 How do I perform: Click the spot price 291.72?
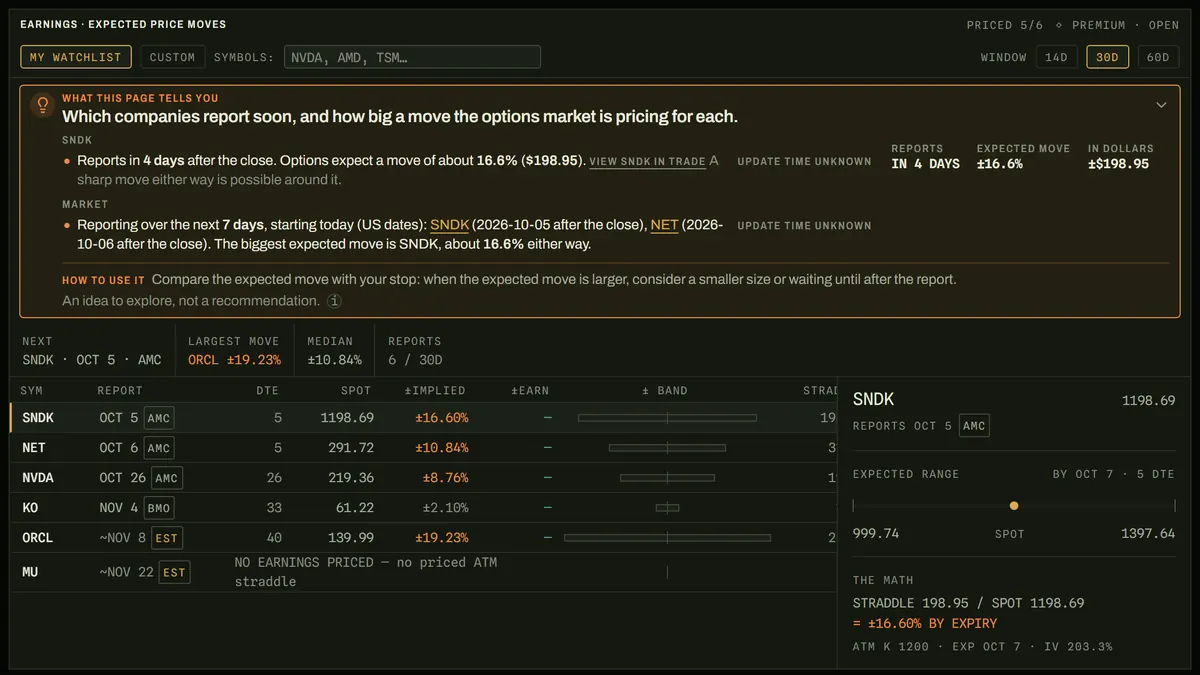click(351, 447)
